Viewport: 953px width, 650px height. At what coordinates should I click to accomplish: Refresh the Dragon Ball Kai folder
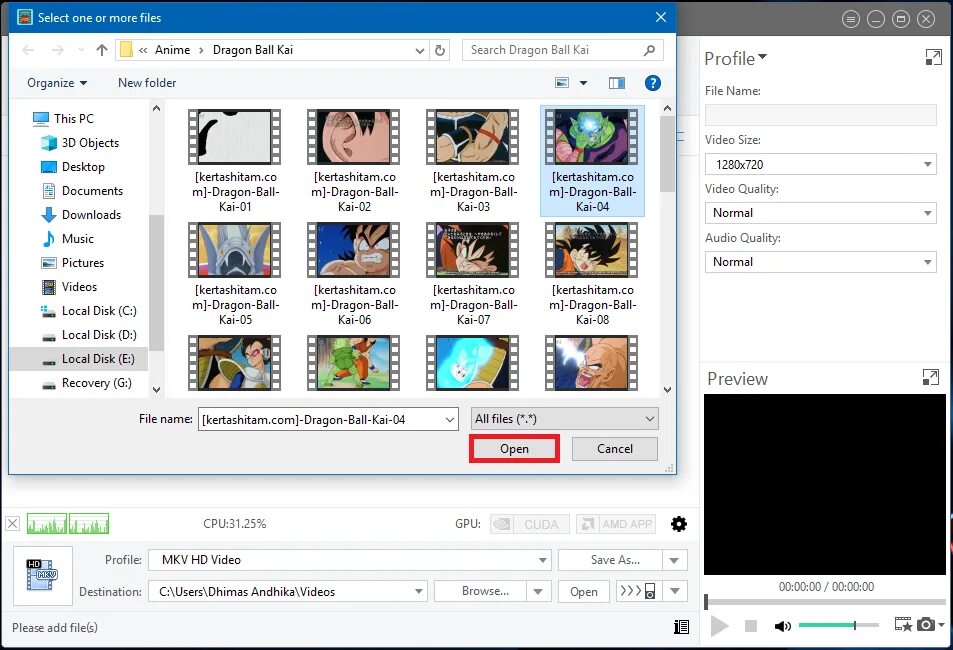(x=440, y=50)
